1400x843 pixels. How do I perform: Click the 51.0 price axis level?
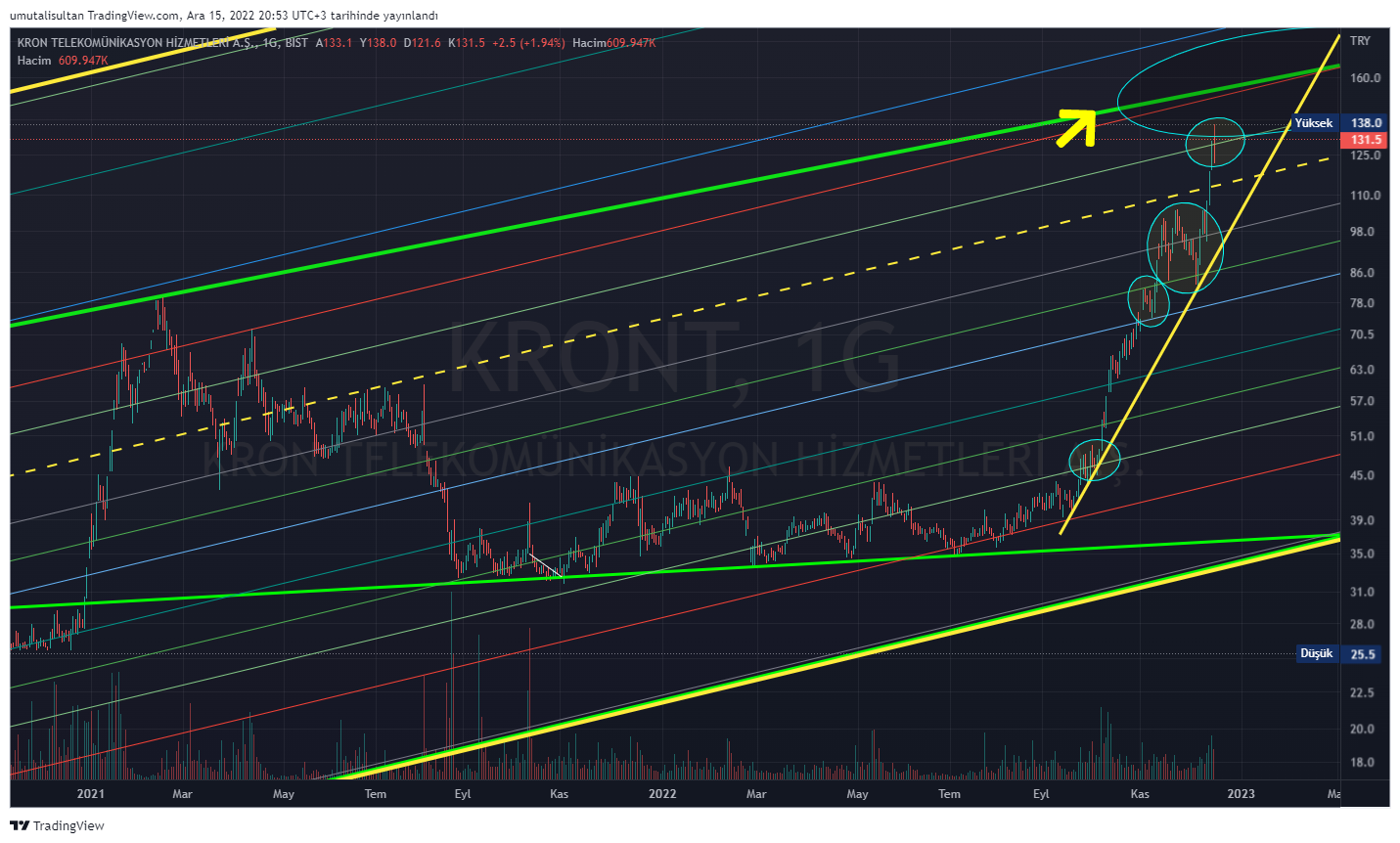point(1362,436)
